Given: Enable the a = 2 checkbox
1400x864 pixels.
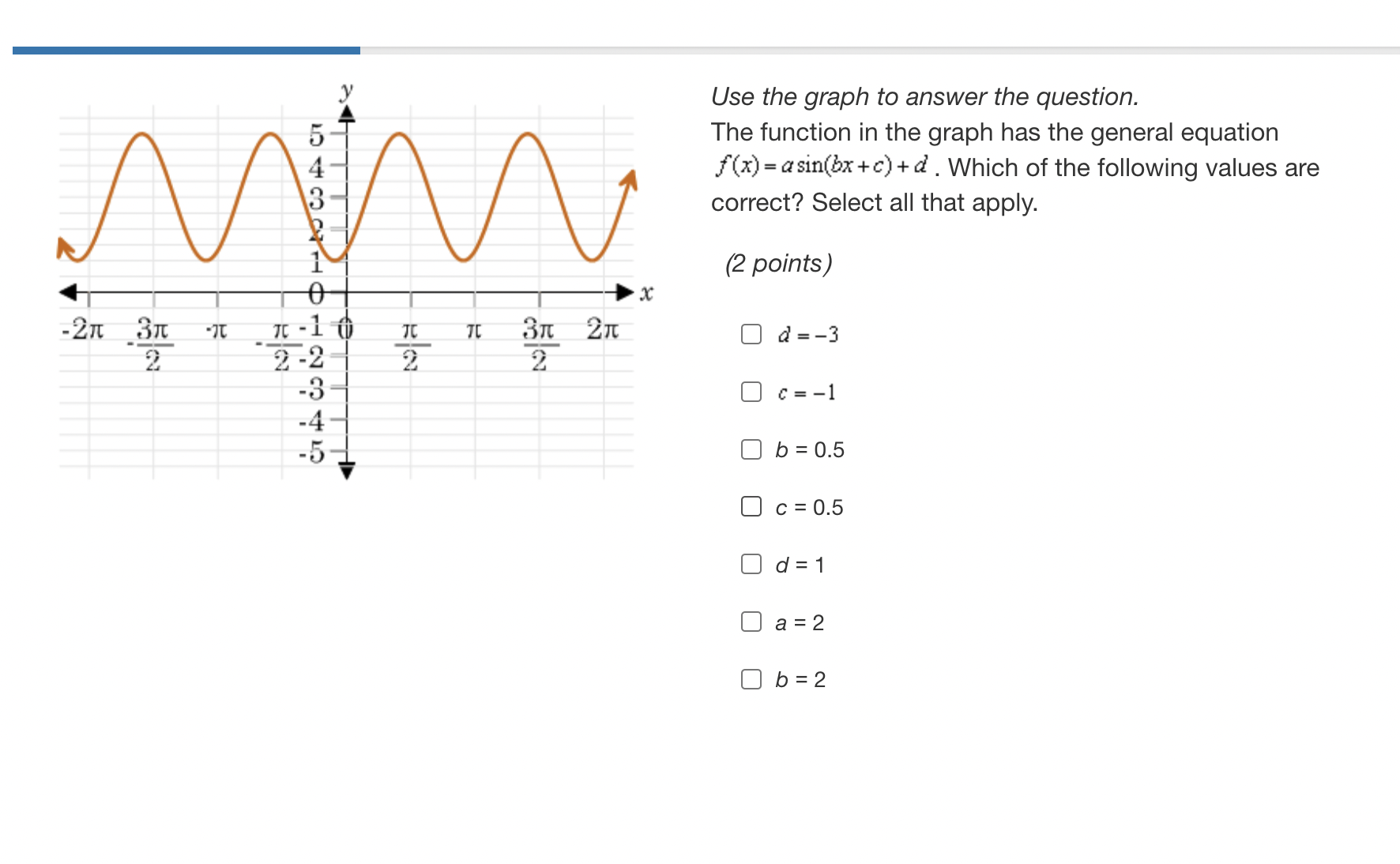Looking at the screenshot, I should click(751, 622).
